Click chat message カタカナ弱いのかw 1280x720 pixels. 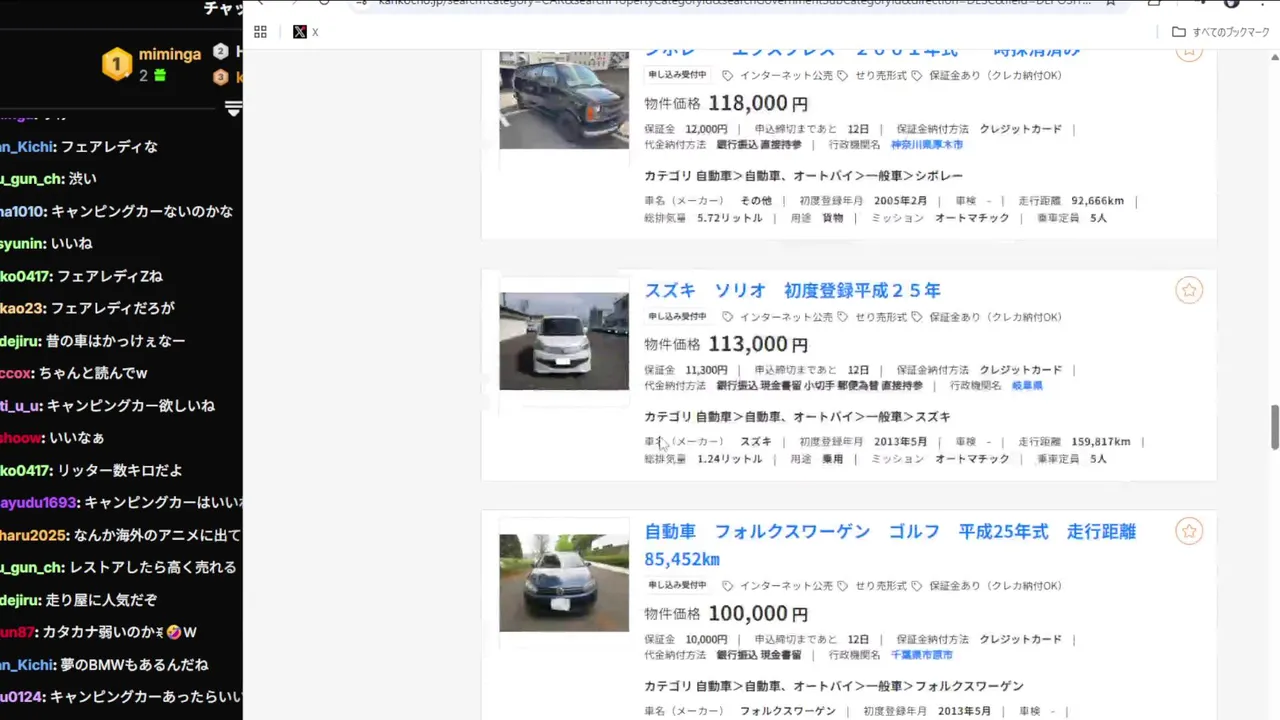(x=119, y=633)
